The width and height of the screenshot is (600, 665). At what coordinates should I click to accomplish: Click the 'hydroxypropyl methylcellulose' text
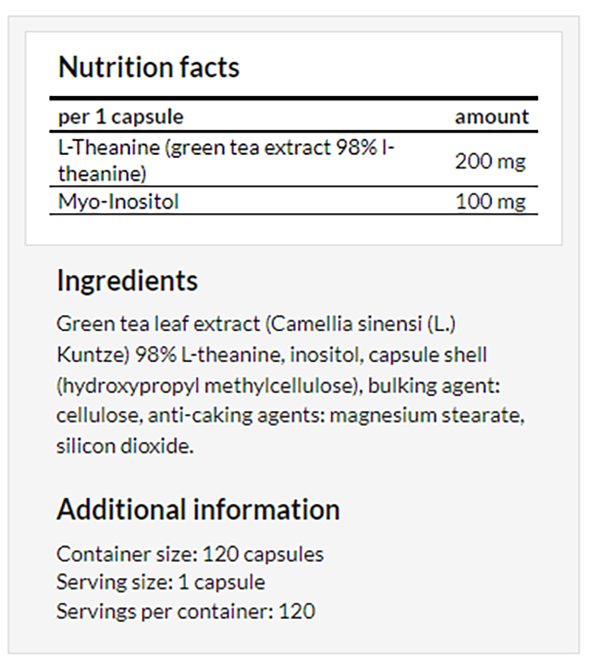(x=207, y=386)
